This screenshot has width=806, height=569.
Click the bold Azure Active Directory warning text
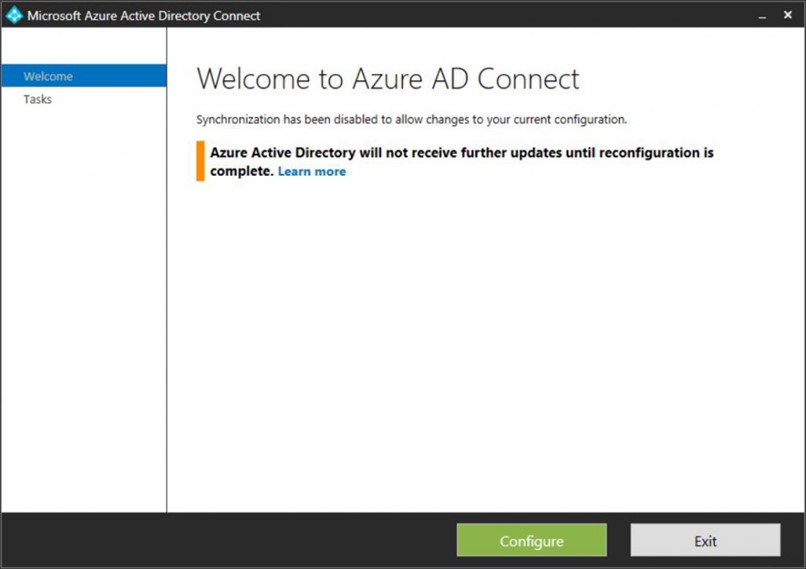(x=462, y=161)
